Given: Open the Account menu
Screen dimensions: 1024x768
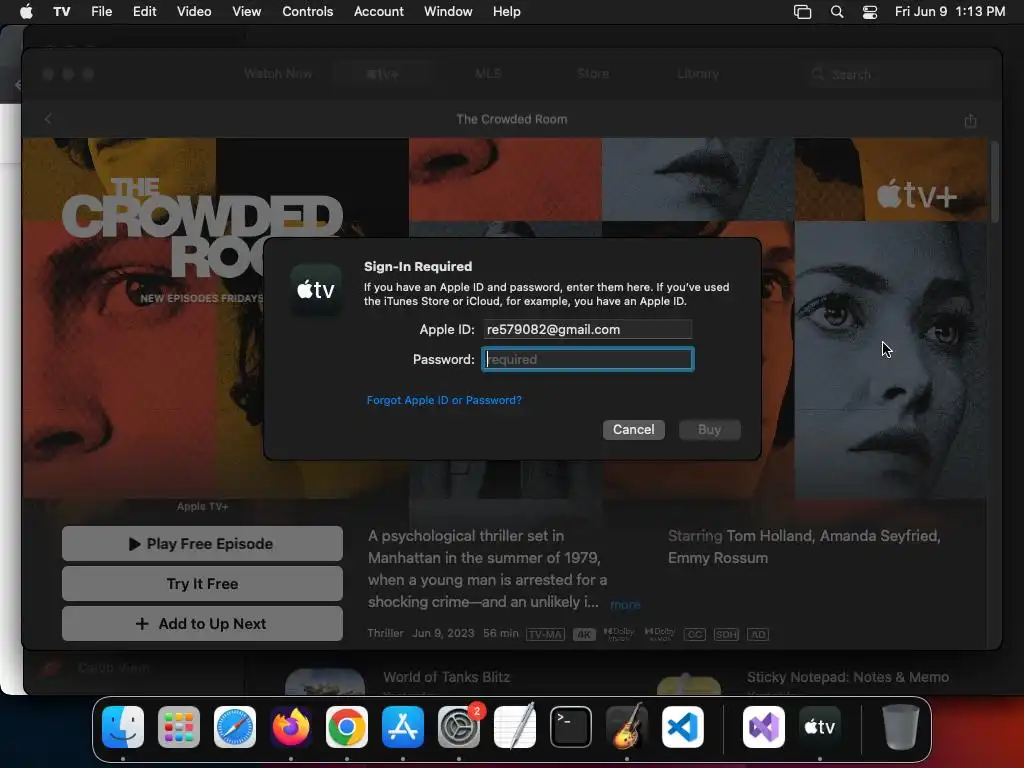Looking at the screenshot, I should 379,11.
